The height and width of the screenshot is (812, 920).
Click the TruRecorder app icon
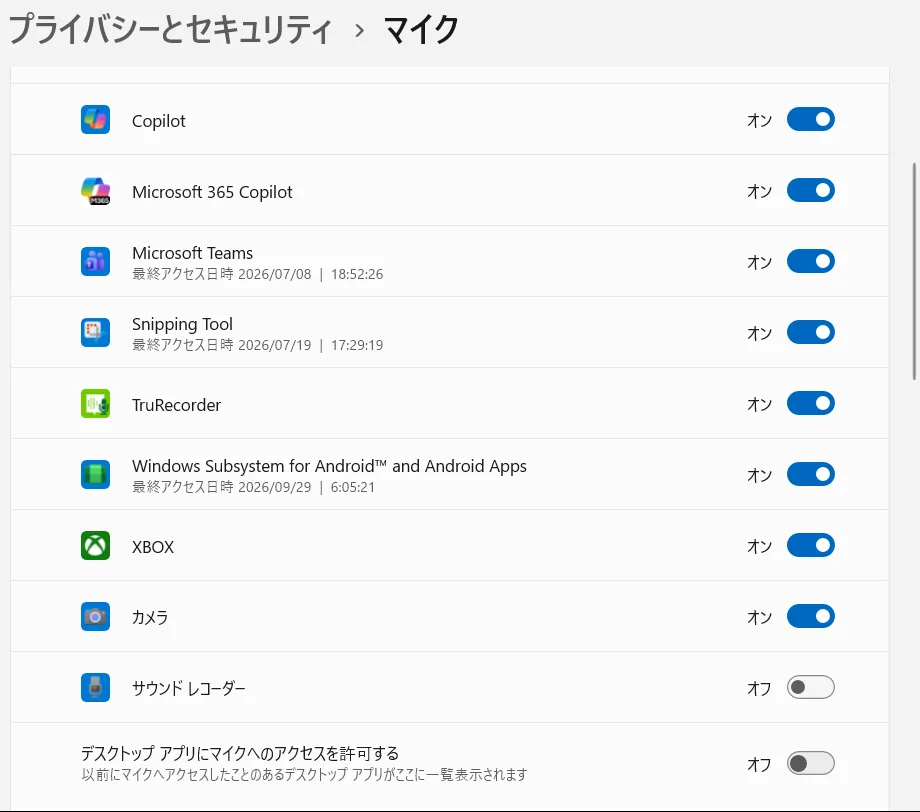pyautogui.click(x=95, y=404)
